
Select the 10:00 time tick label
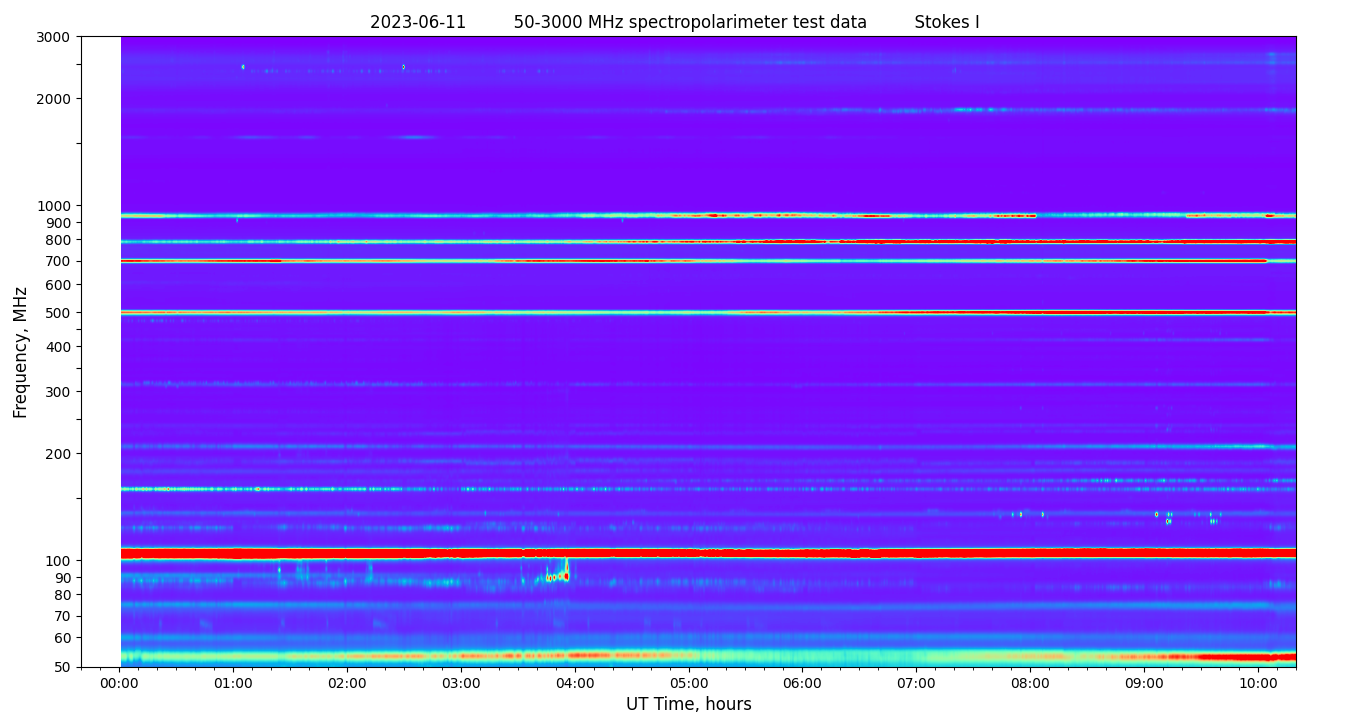click(x=1257, y=684)
